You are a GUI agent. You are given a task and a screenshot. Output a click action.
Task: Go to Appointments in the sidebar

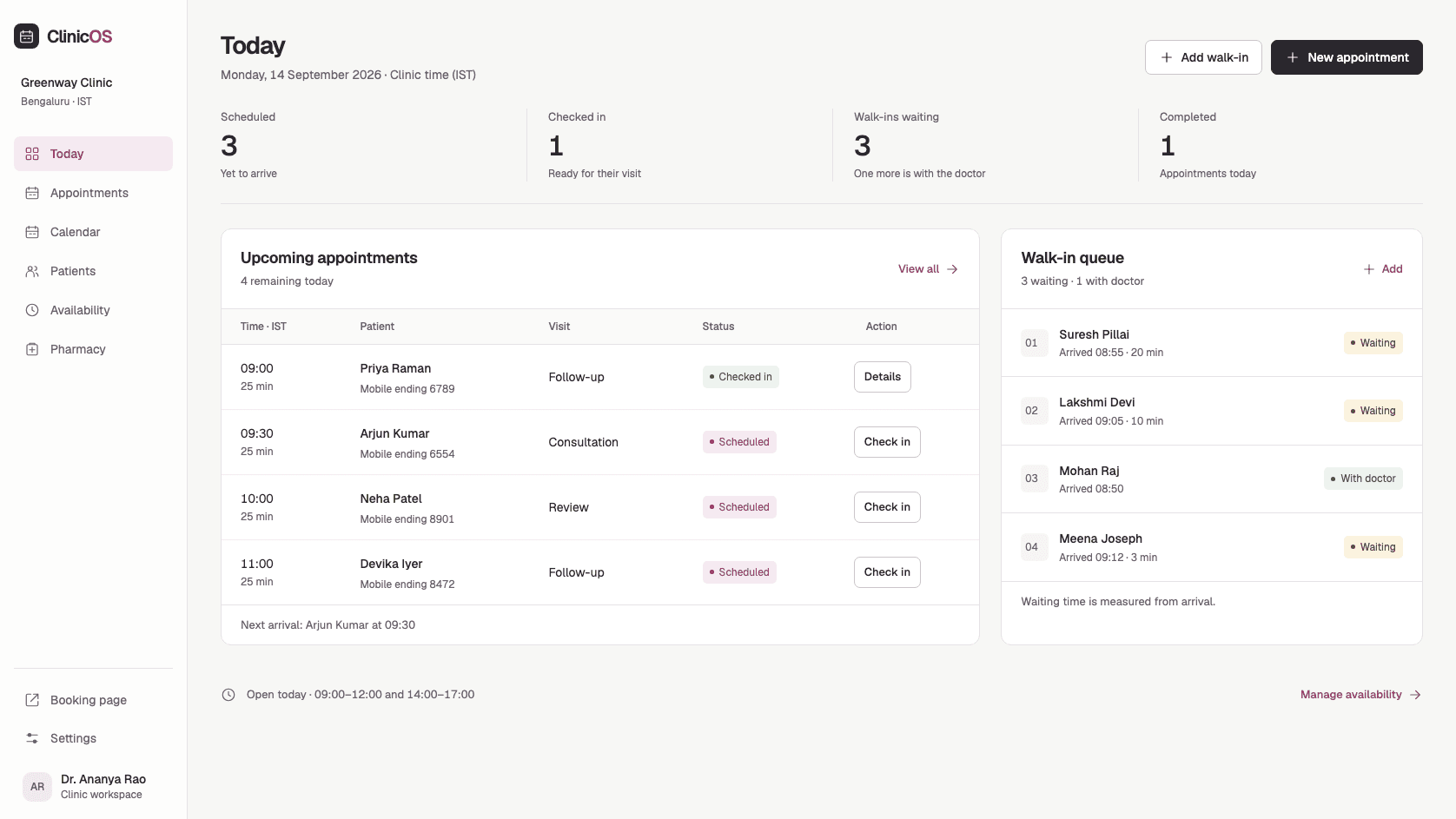93,193
